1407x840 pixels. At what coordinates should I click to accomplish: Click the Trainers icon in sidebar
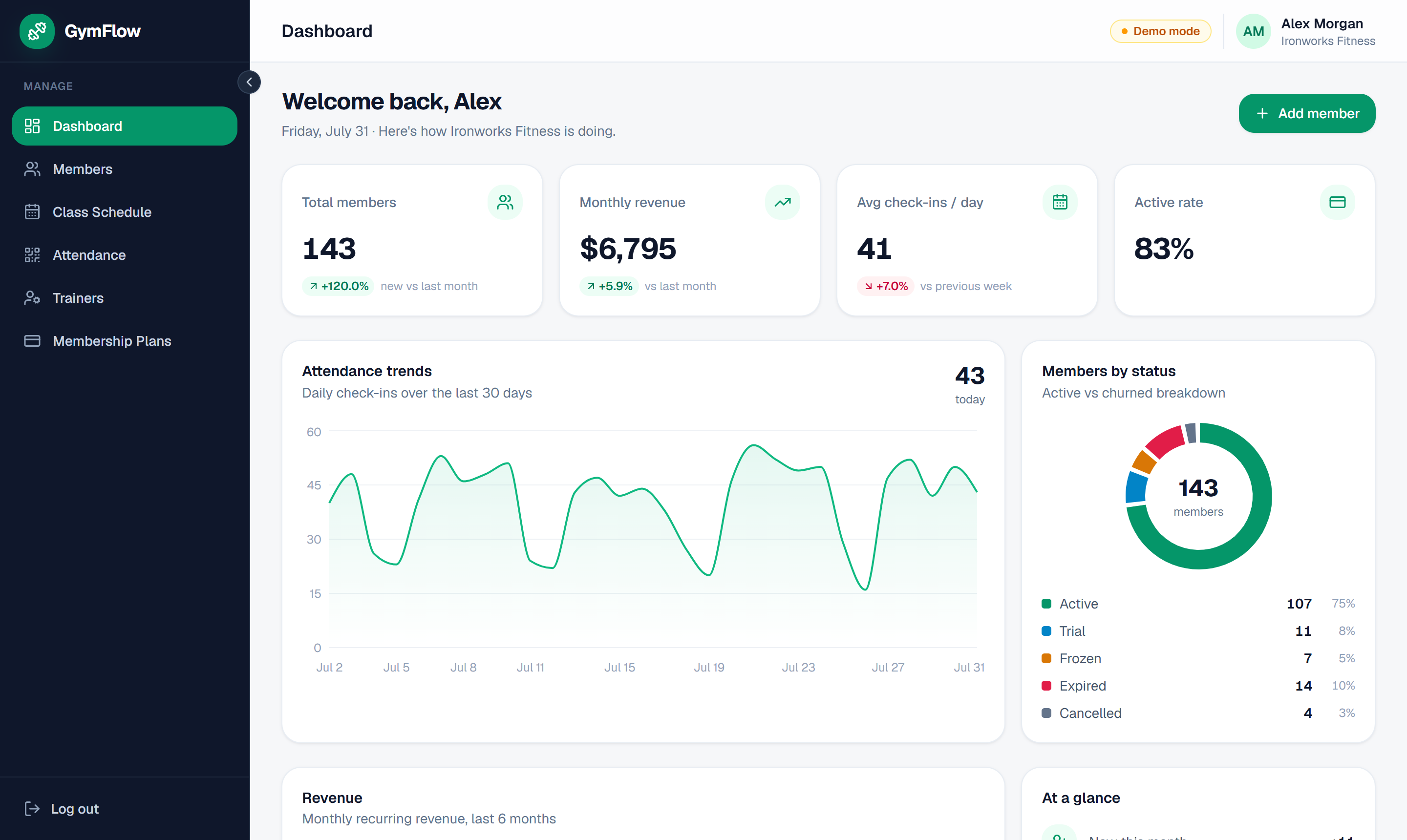click(x=32, y=298)
